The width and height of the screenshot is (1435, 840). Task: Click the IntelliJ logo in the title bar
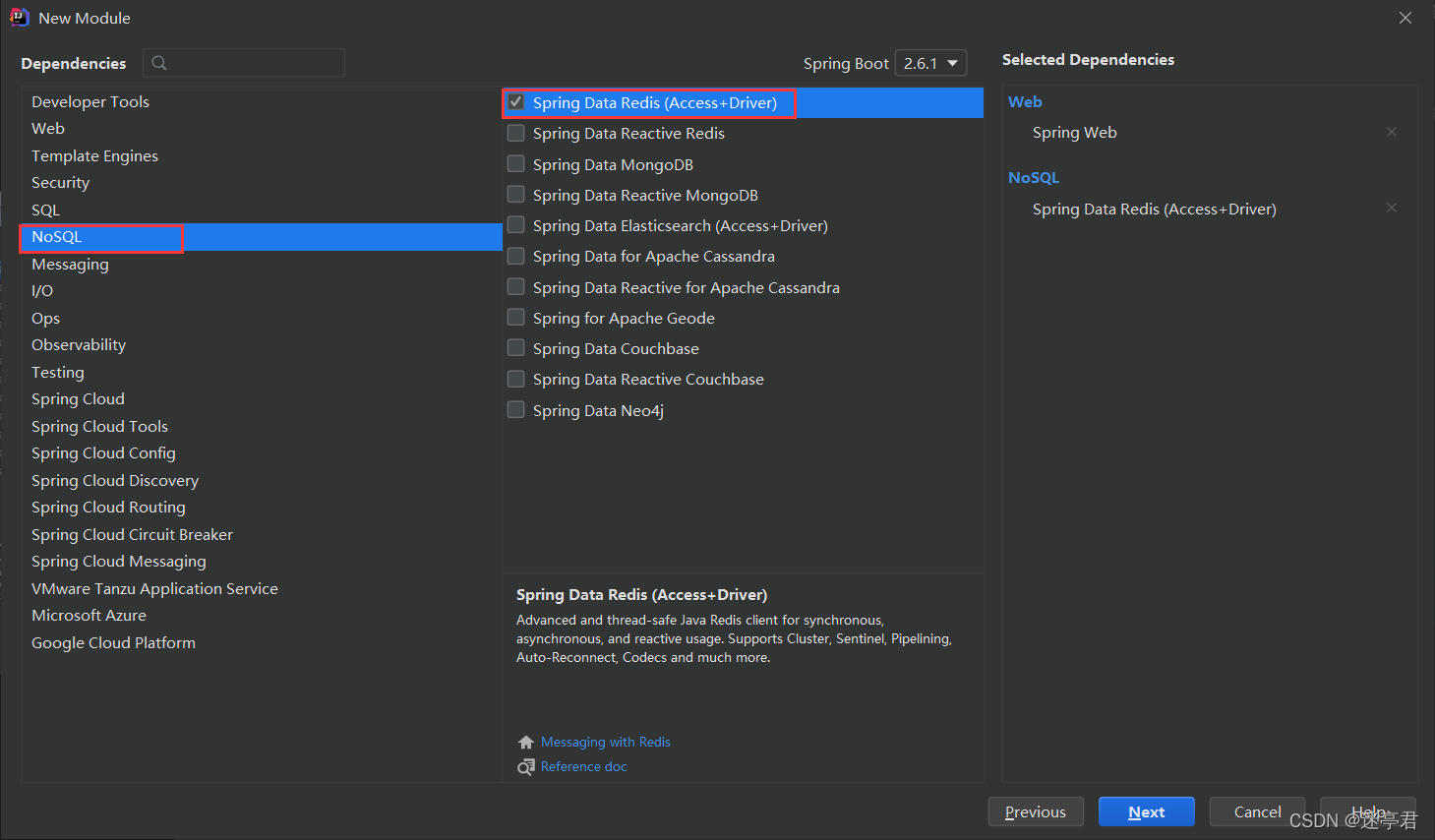(19, 18)
